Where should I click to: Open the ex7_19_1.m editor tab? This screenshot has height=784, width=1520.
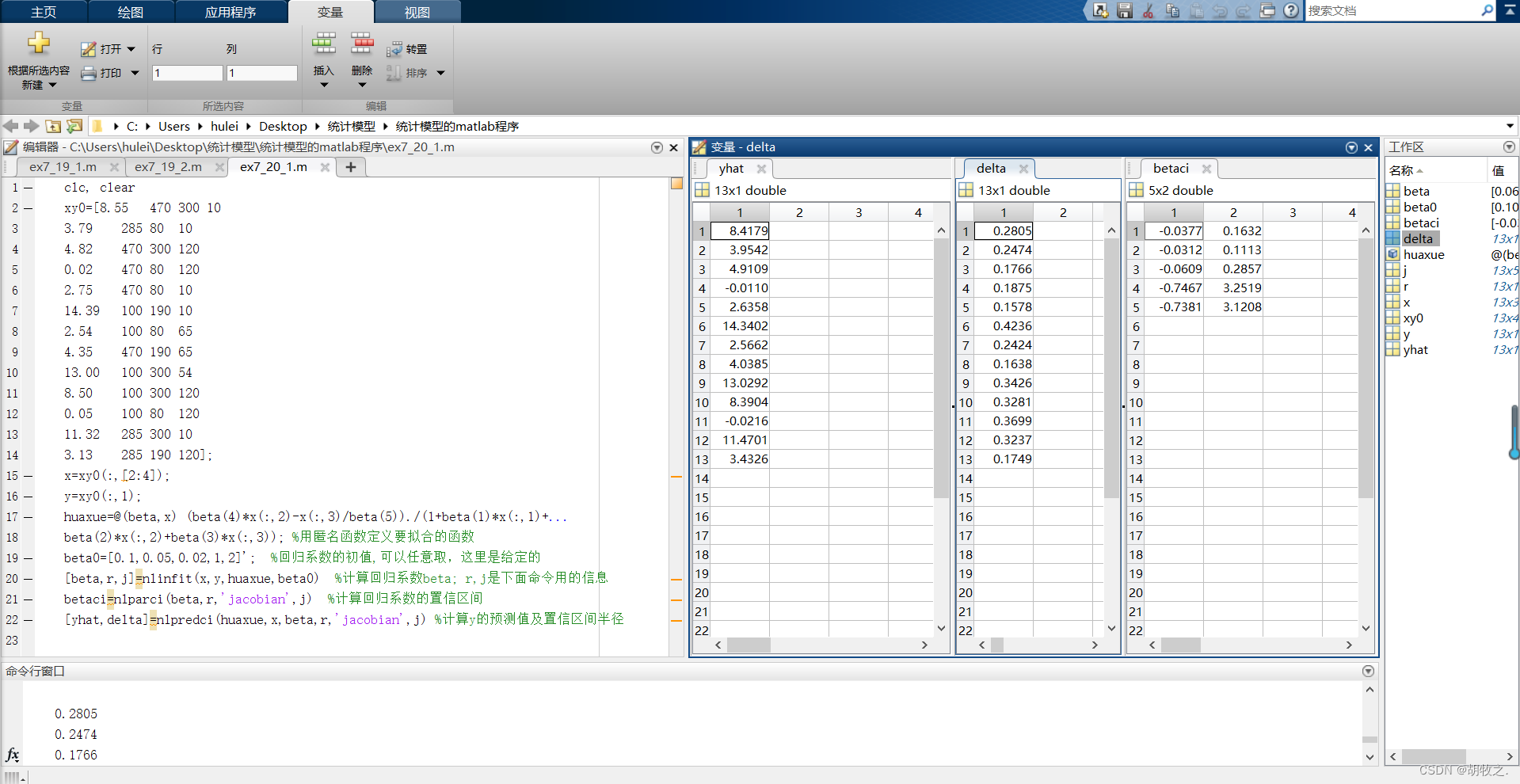pos(63,167)
